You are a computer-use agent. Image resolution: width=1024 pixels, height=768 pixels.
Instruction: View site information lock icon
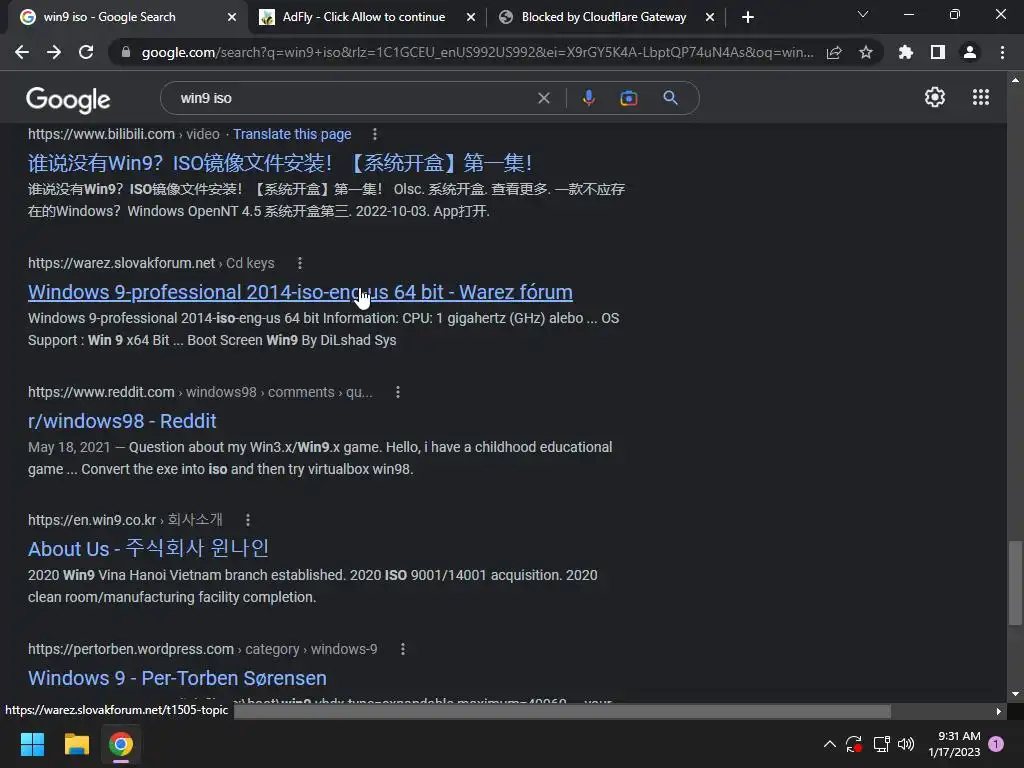tap(126, 52)
